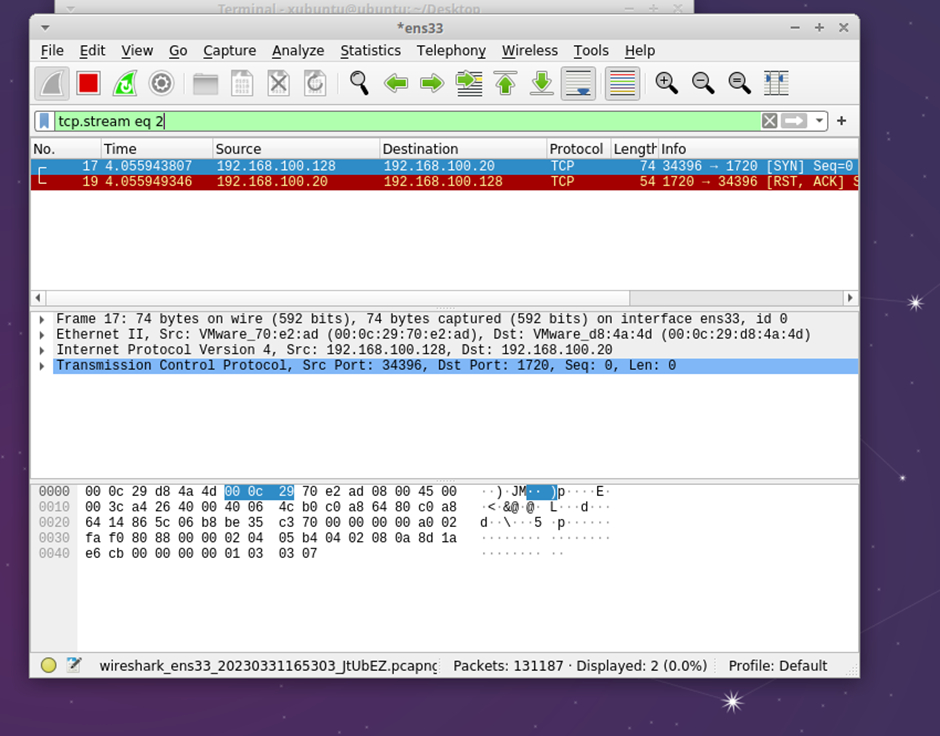This screenshot has width=940, height=736.
Task: Open window menu arrow in title bar
Action: pos(45,28)
